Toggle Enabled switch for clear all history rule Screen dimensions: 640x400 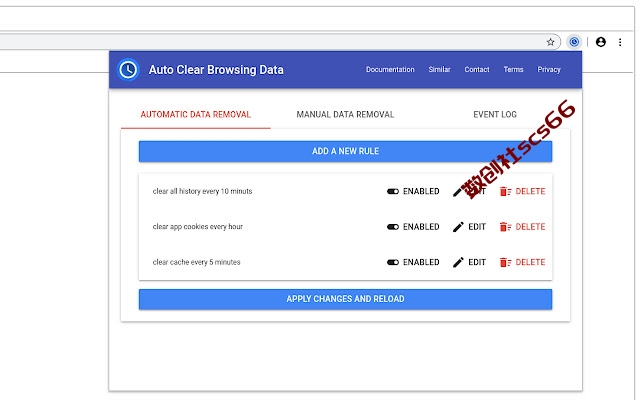coord(393,191)
